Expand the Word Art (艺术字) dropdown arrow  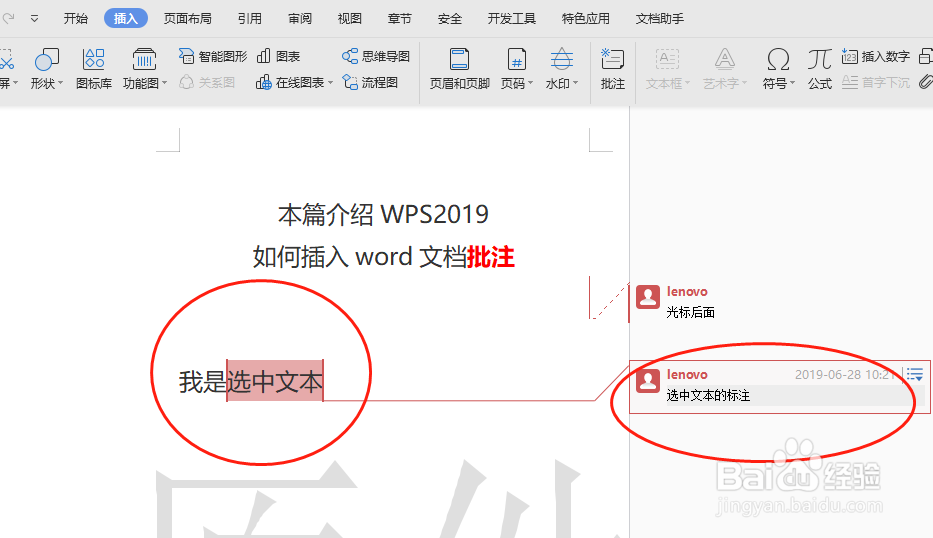click(x=744, y=83)
